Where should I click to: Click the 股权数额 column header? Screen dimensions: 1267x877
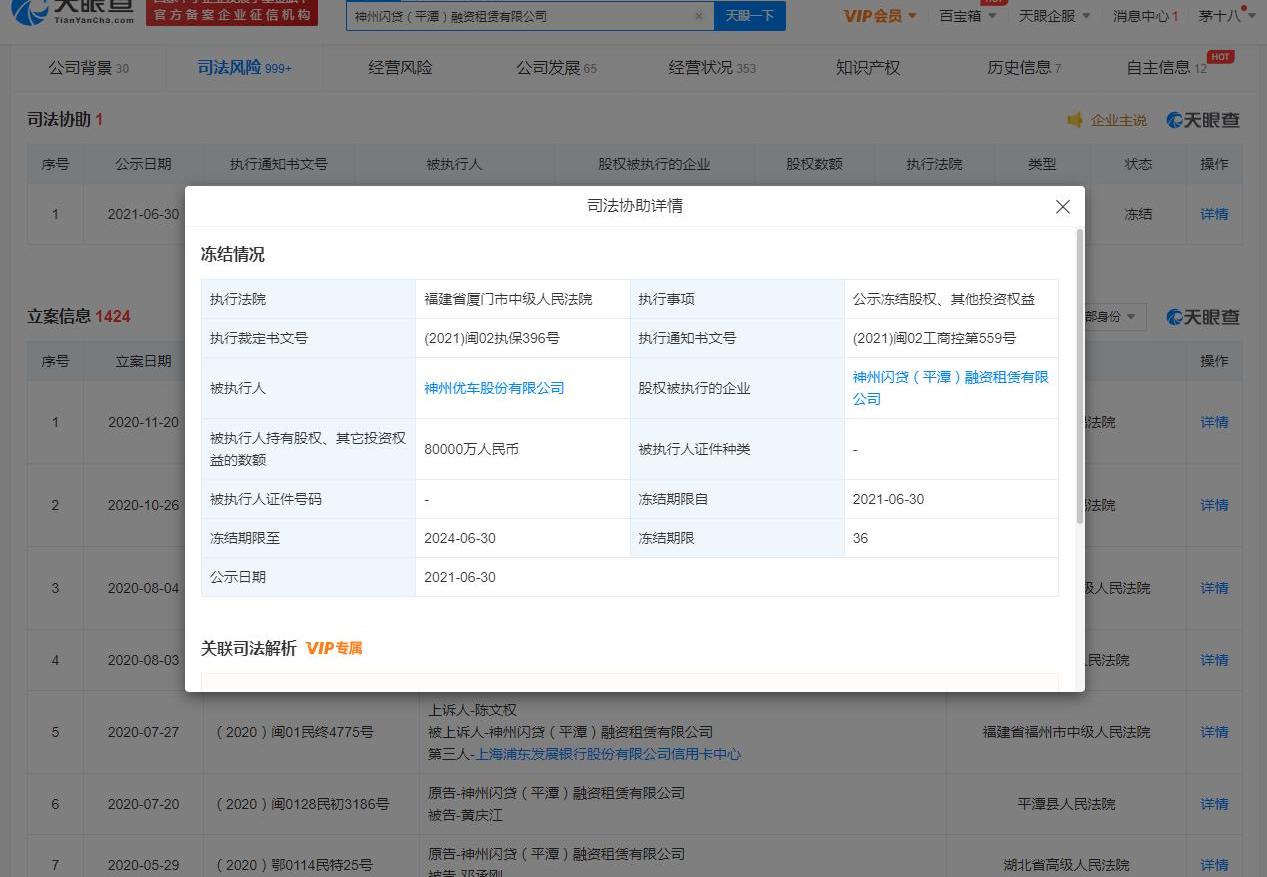pos(814,164)
